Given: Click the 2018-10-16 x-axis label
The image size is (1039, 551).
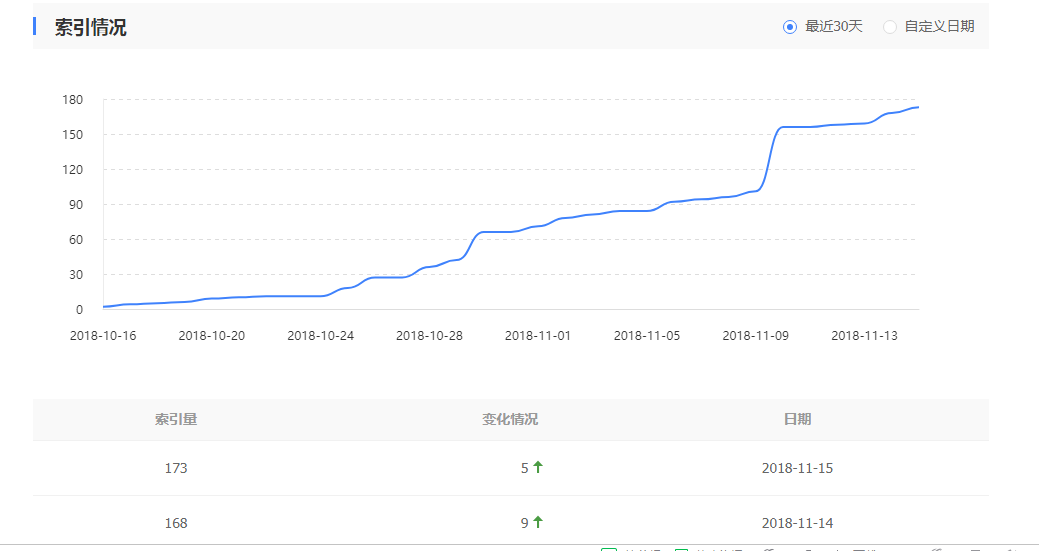Looking at the screenshot, I should click(103, 336).
